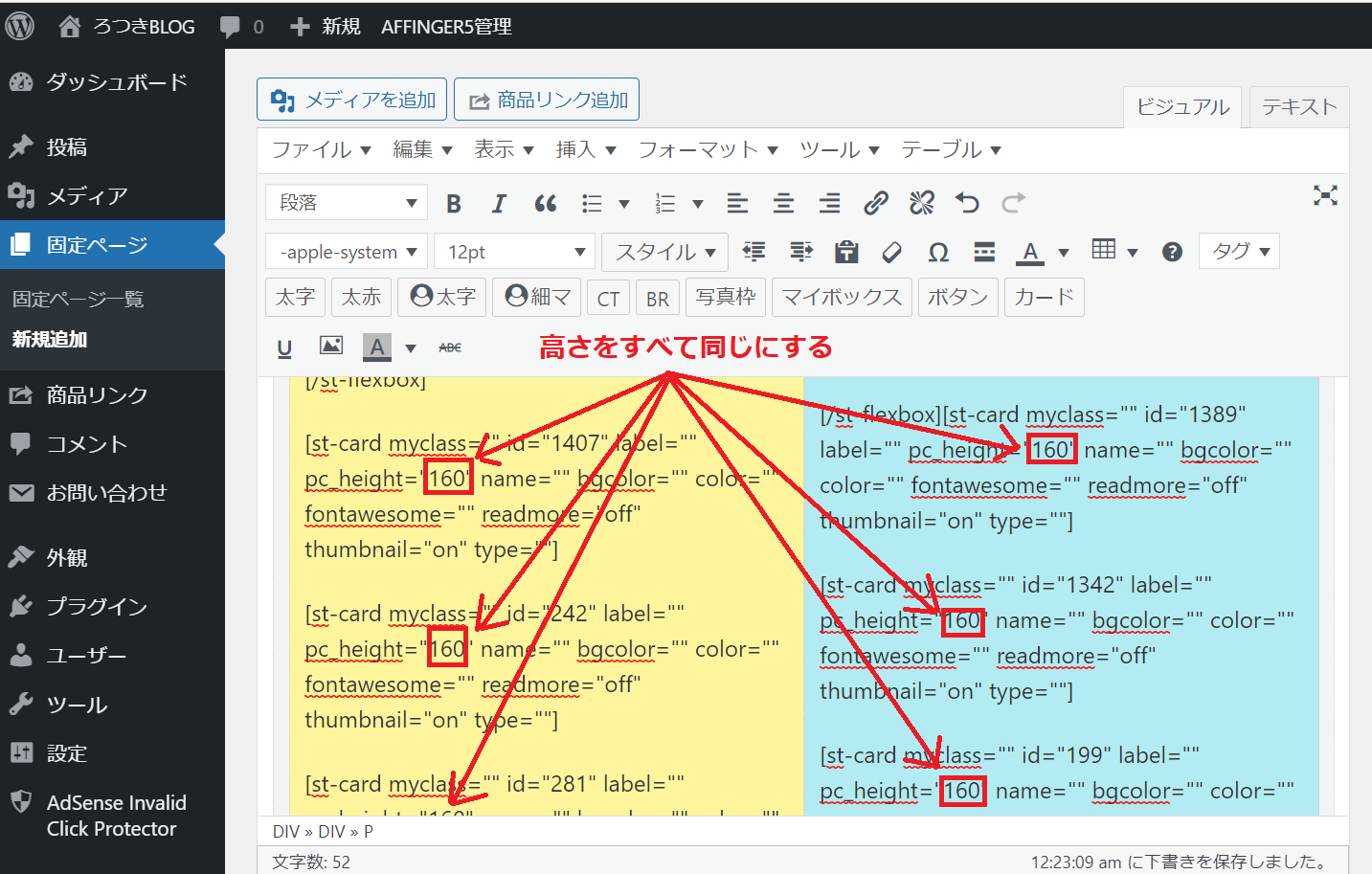Click 新規 in the admin bar
The image size is (1372, 874).
tap(326, 26)
